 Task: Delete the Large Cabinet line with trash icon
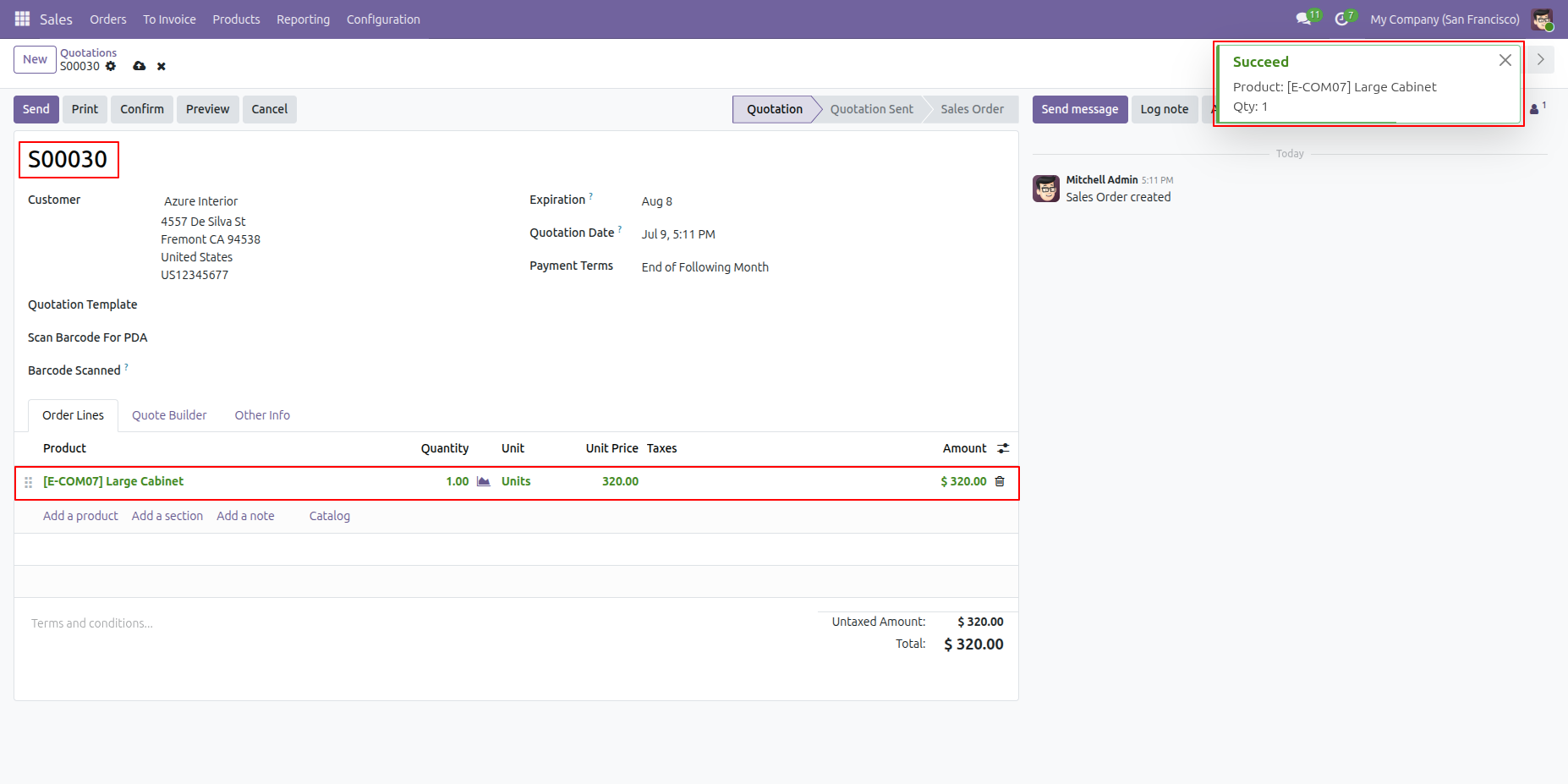pyautogui.click(x=1000, y=481)
